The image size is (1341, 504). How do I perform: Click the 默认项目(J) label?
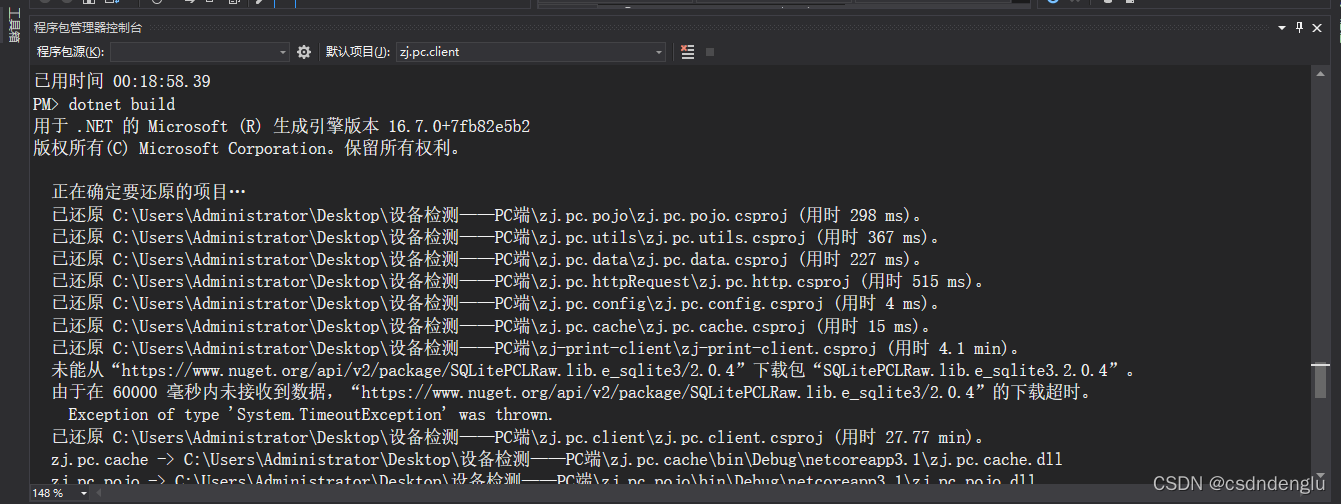pyautogui.click(x=358, y=52)
